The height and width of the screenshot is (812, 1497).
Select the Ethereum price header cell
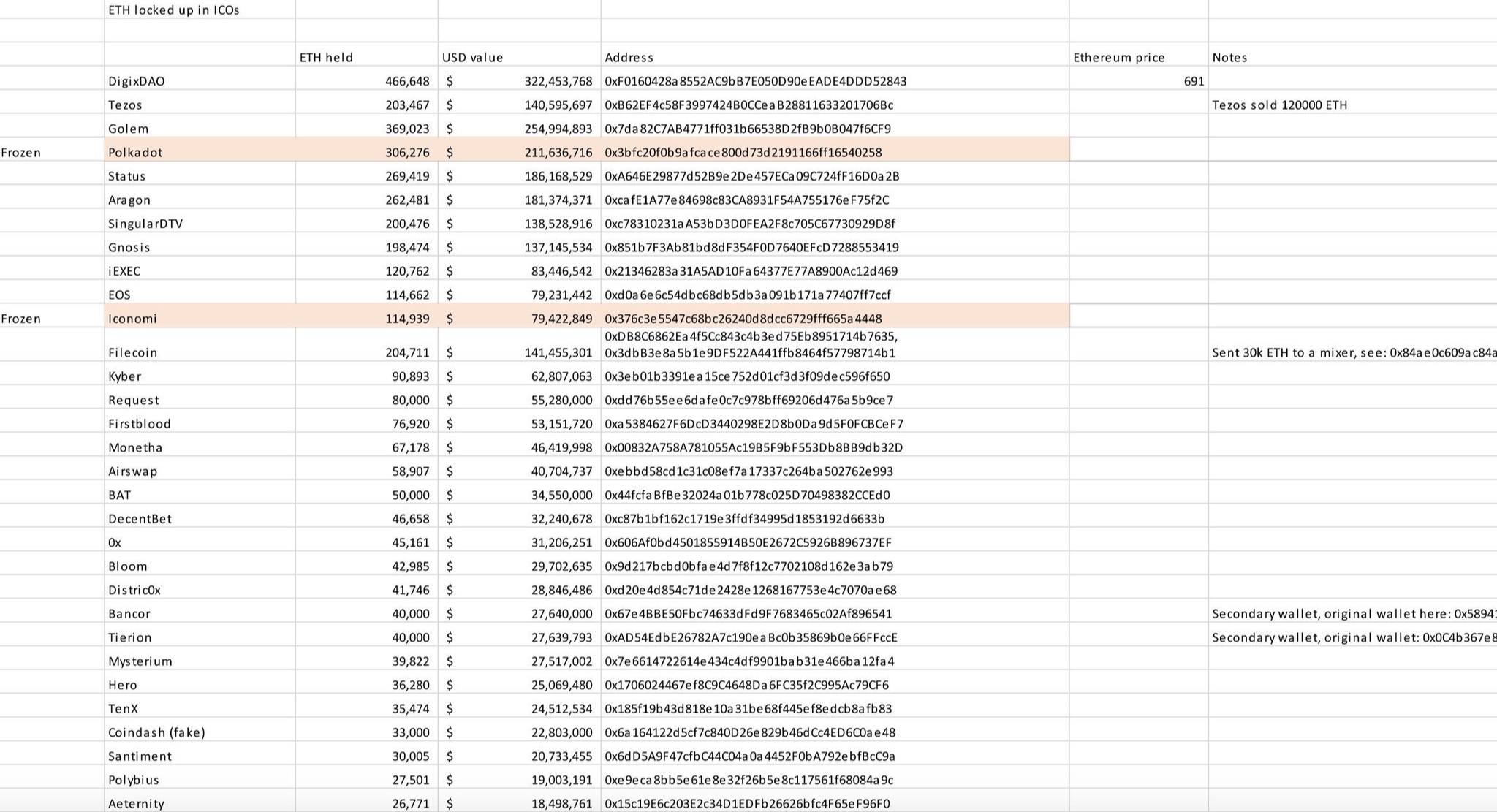point(1118,57)
